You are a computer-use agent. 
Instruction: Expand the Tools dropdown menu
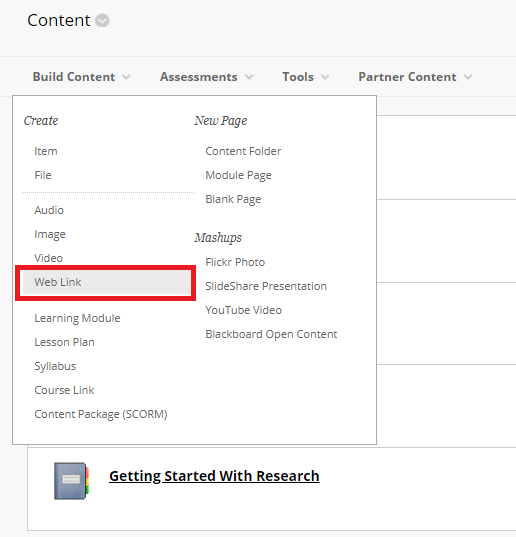pos(305,77)
